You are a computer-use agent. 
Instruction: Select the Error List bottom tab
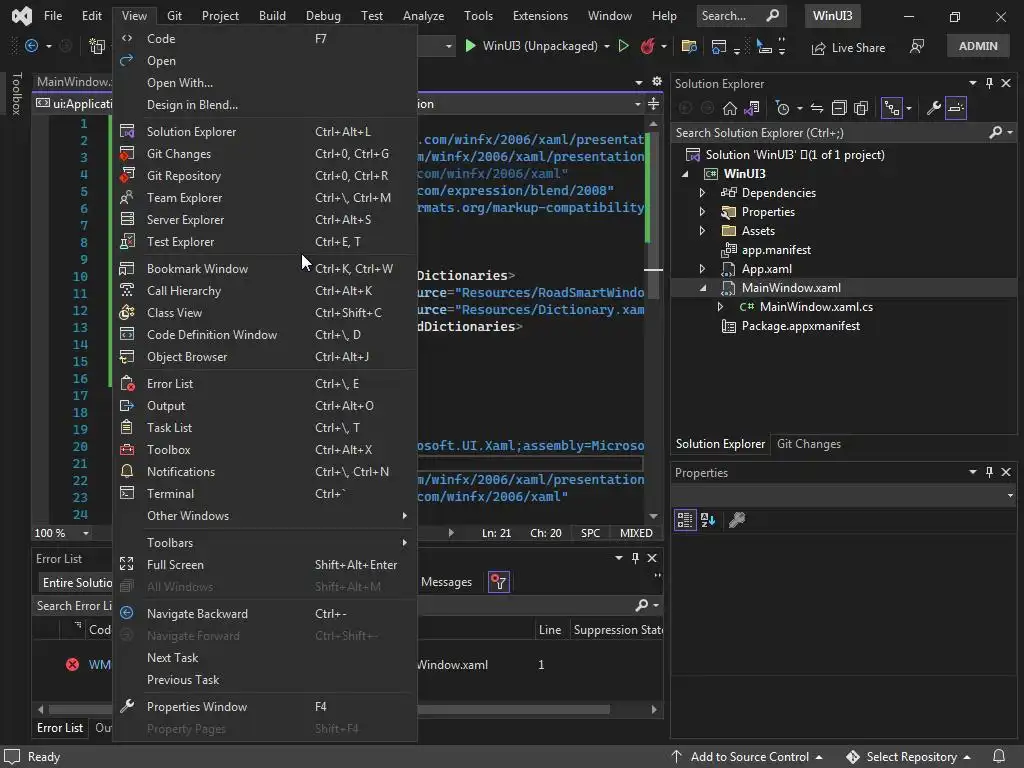(x=59, y=728)
